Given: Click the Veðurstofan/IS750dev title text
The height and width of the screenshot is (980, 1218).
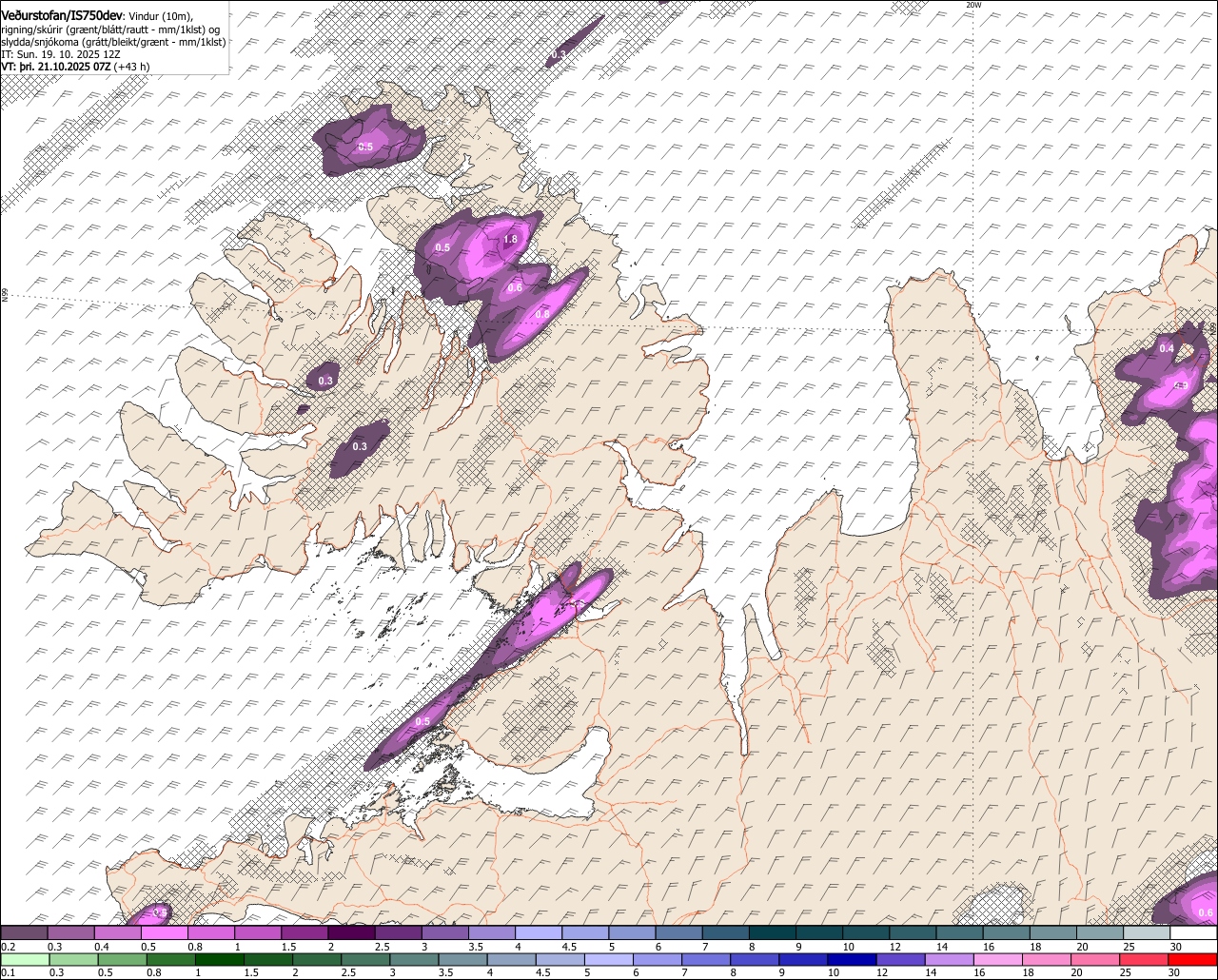Looking at the screenshot, I should (62, 16).
